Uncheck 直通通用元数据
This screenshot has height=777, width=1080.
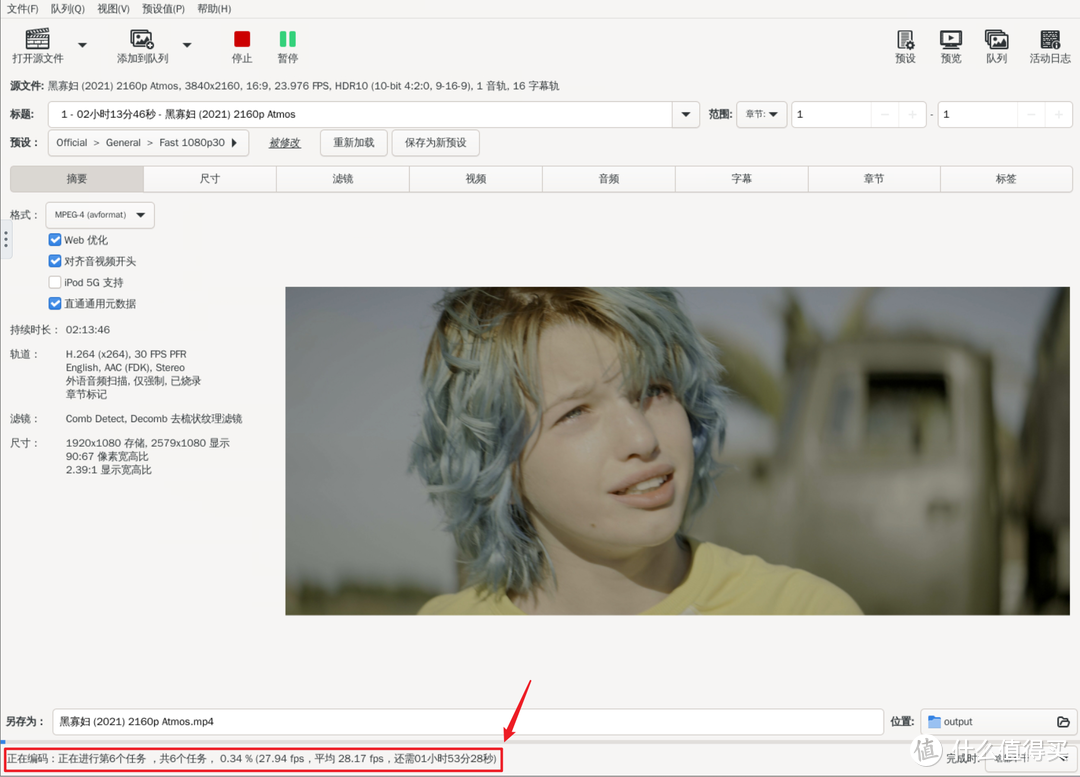(x=55, y=303)
